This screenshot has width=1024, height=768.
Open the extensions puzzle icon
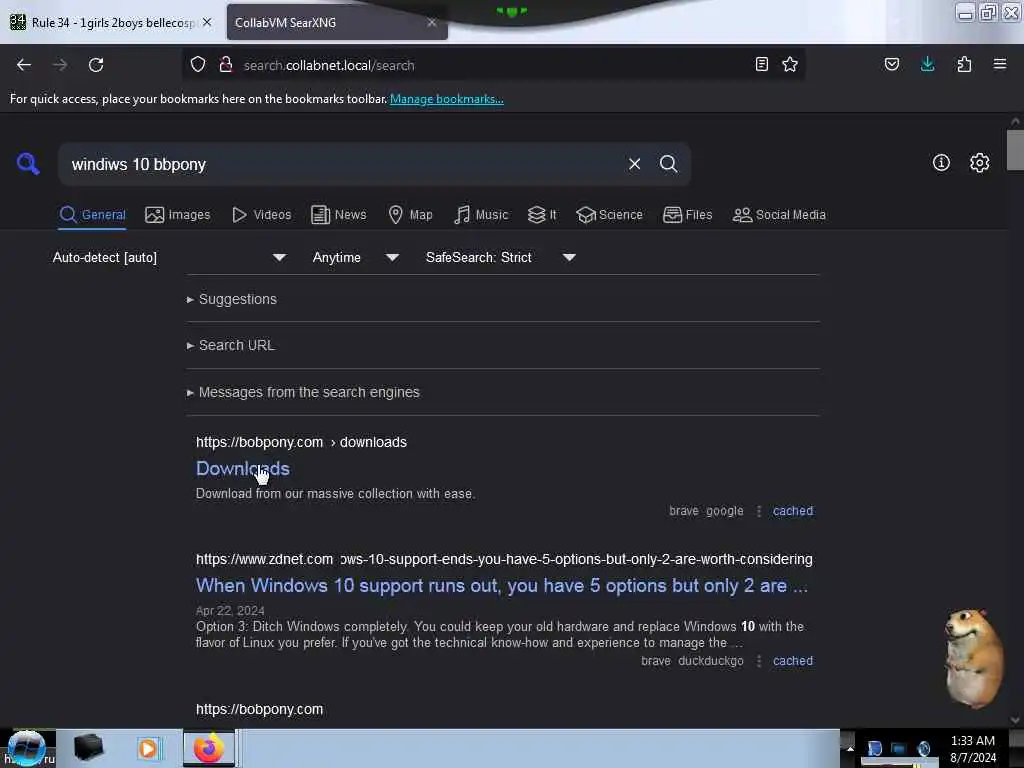[x=964, y=64]
